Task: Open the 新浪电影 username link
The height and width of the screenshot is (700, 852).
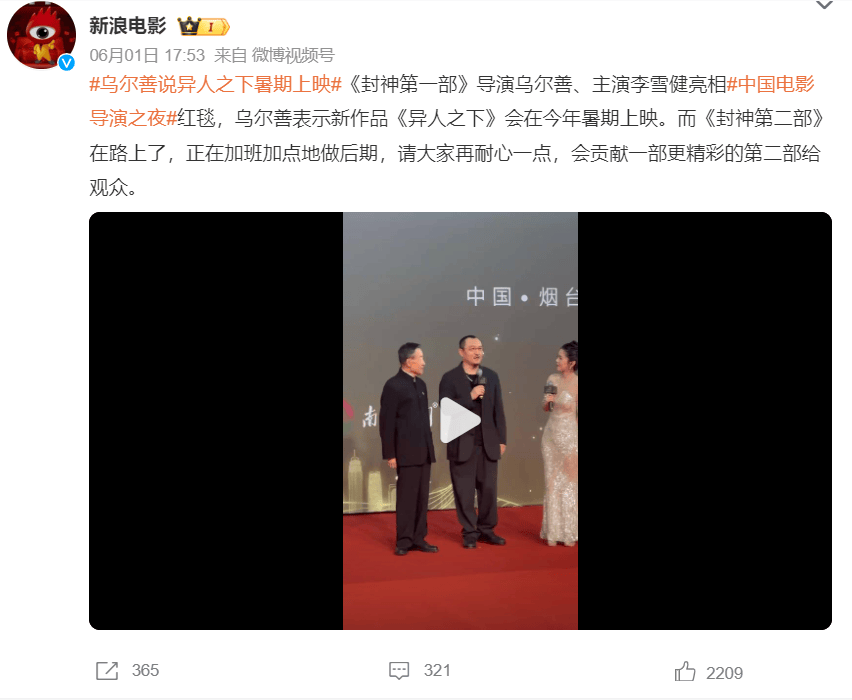Action: (128, 26)
